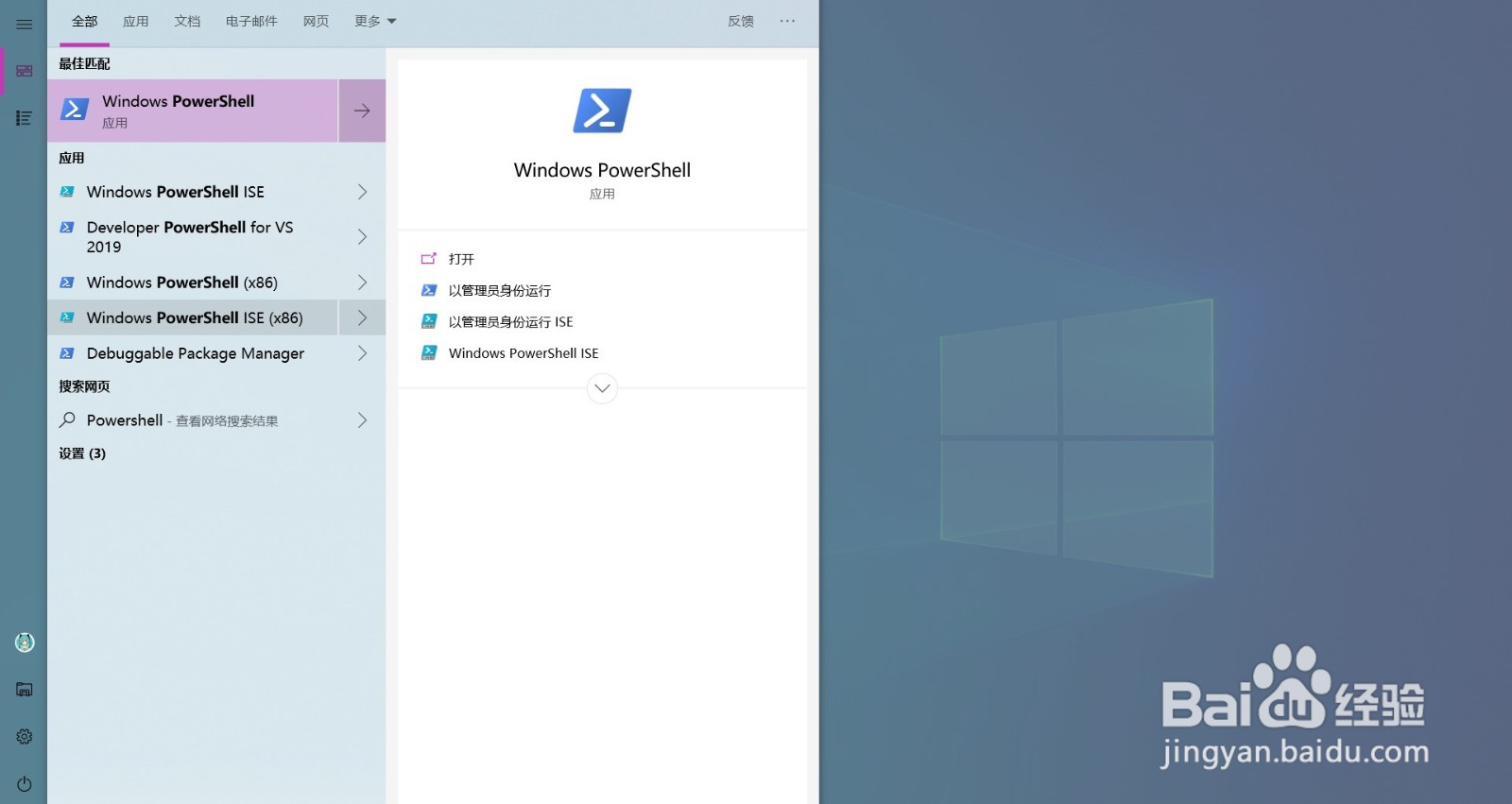Select the Windows PowerShell best match result
This screenshot has width=1512, height=804.
(x=193, y=111)
